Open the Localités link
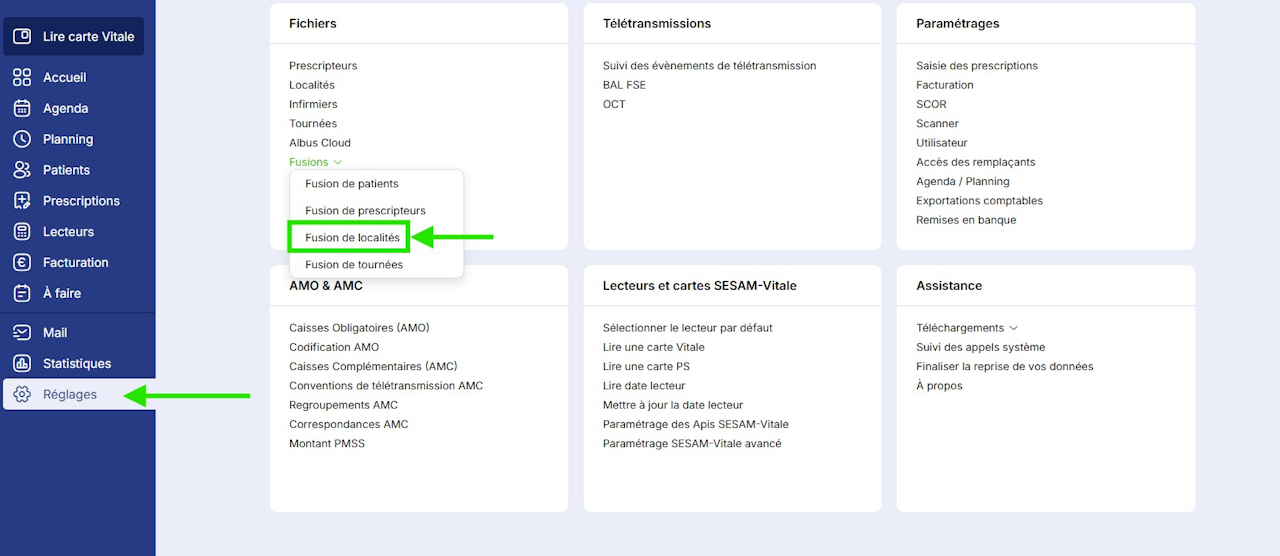The width and height of the screenshot is (1280, 556). 312,85
